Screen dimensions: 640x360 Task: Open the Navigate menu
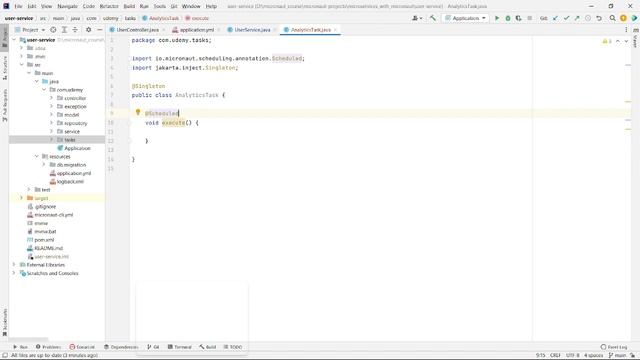tap(67, 6)
